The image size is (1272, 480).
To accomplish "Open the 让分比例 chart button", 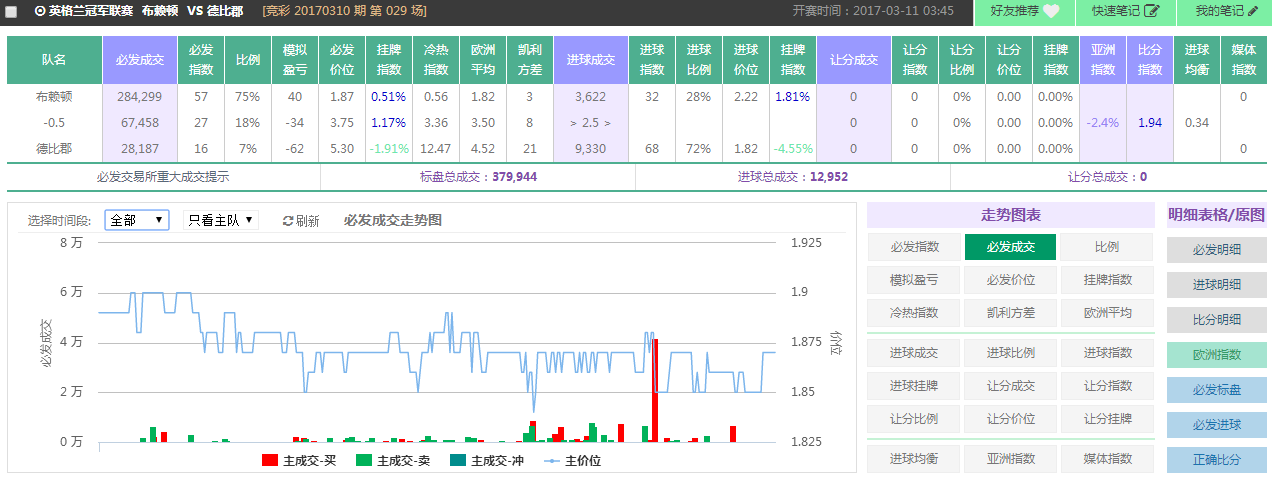I will click(914, 418).
